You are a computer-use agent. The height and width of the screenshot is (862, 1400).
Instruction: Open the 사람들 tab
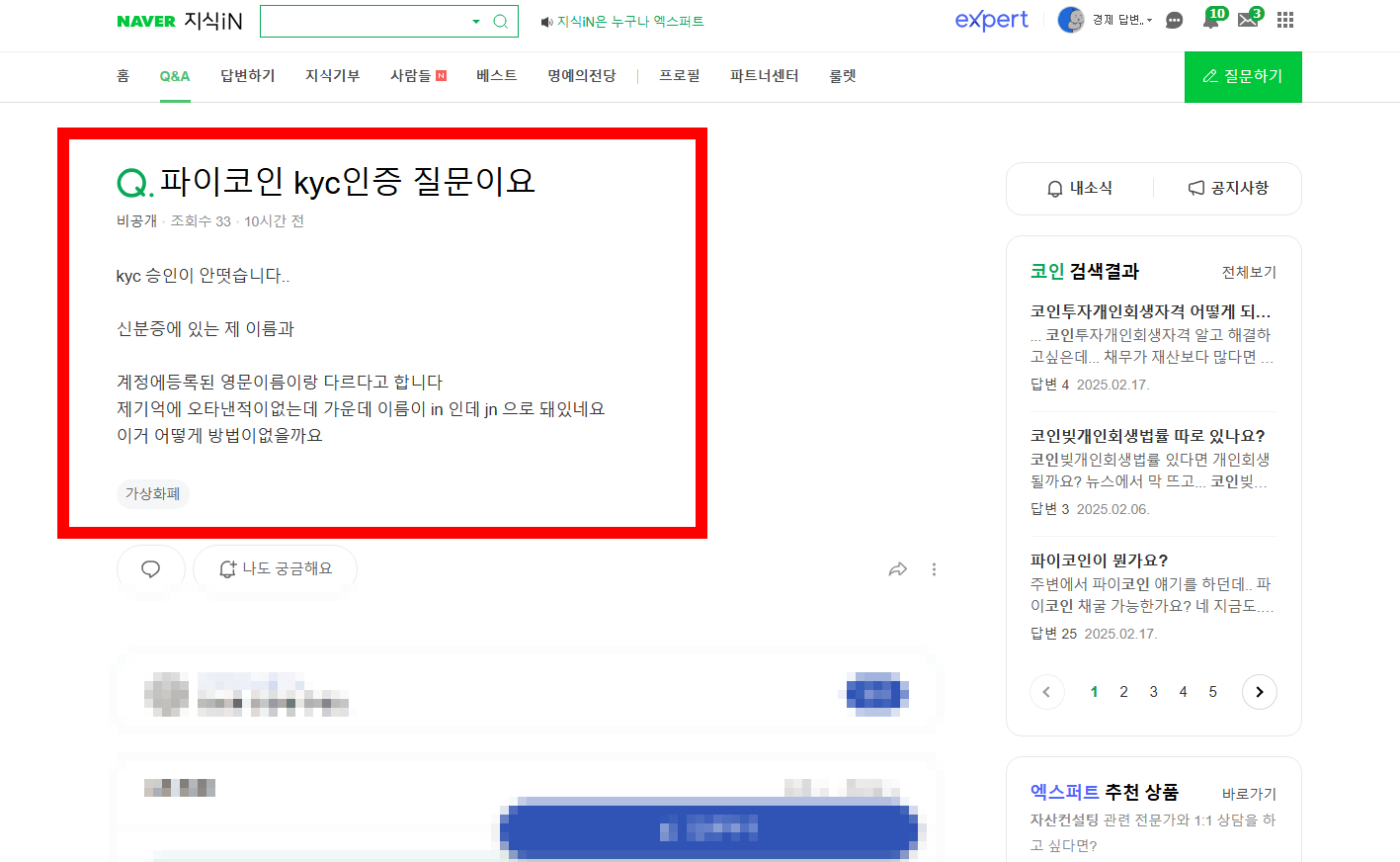coord(418,76)
